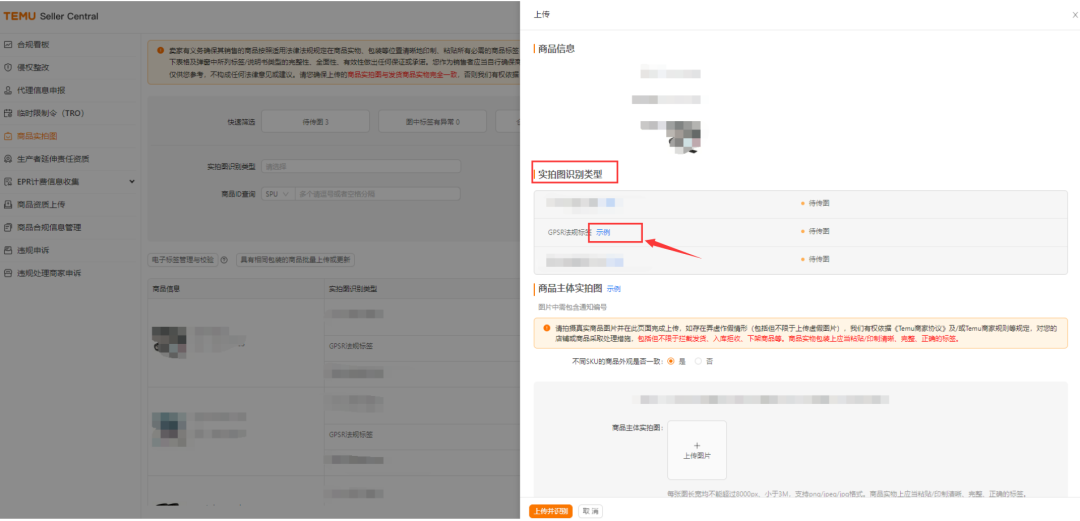Viewport: 1080px width, 521px height.
Task: Click 快速筛选 label on background page
Action: [241, 122]
